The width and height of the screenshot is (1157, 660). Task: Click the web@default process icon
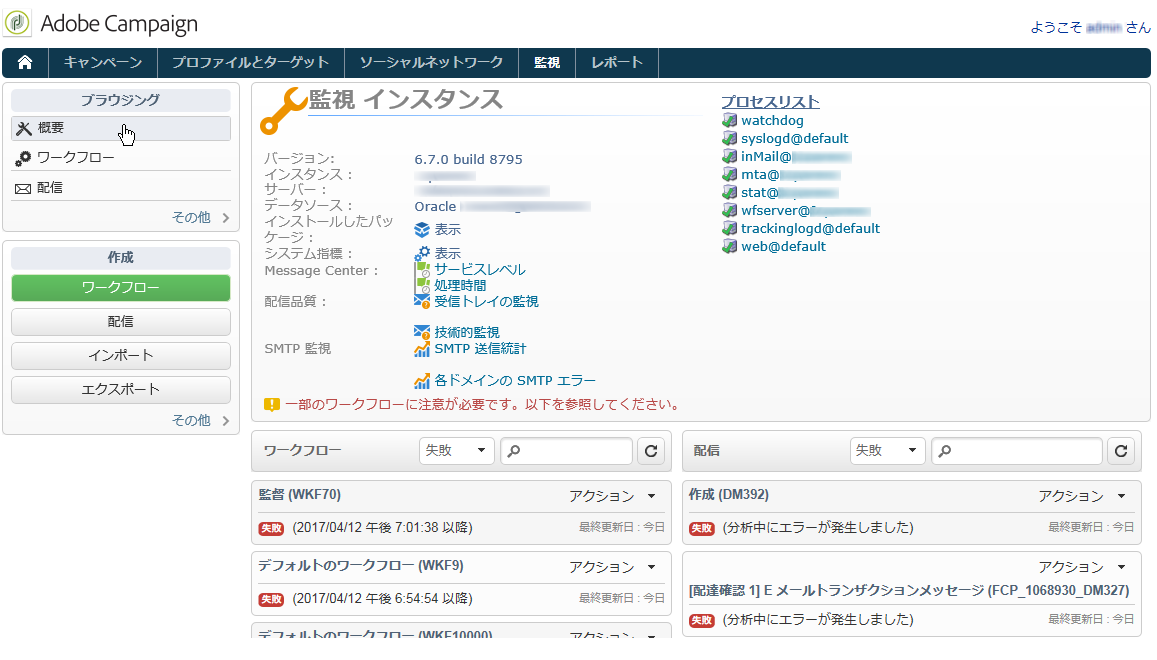tap(729, 247)
